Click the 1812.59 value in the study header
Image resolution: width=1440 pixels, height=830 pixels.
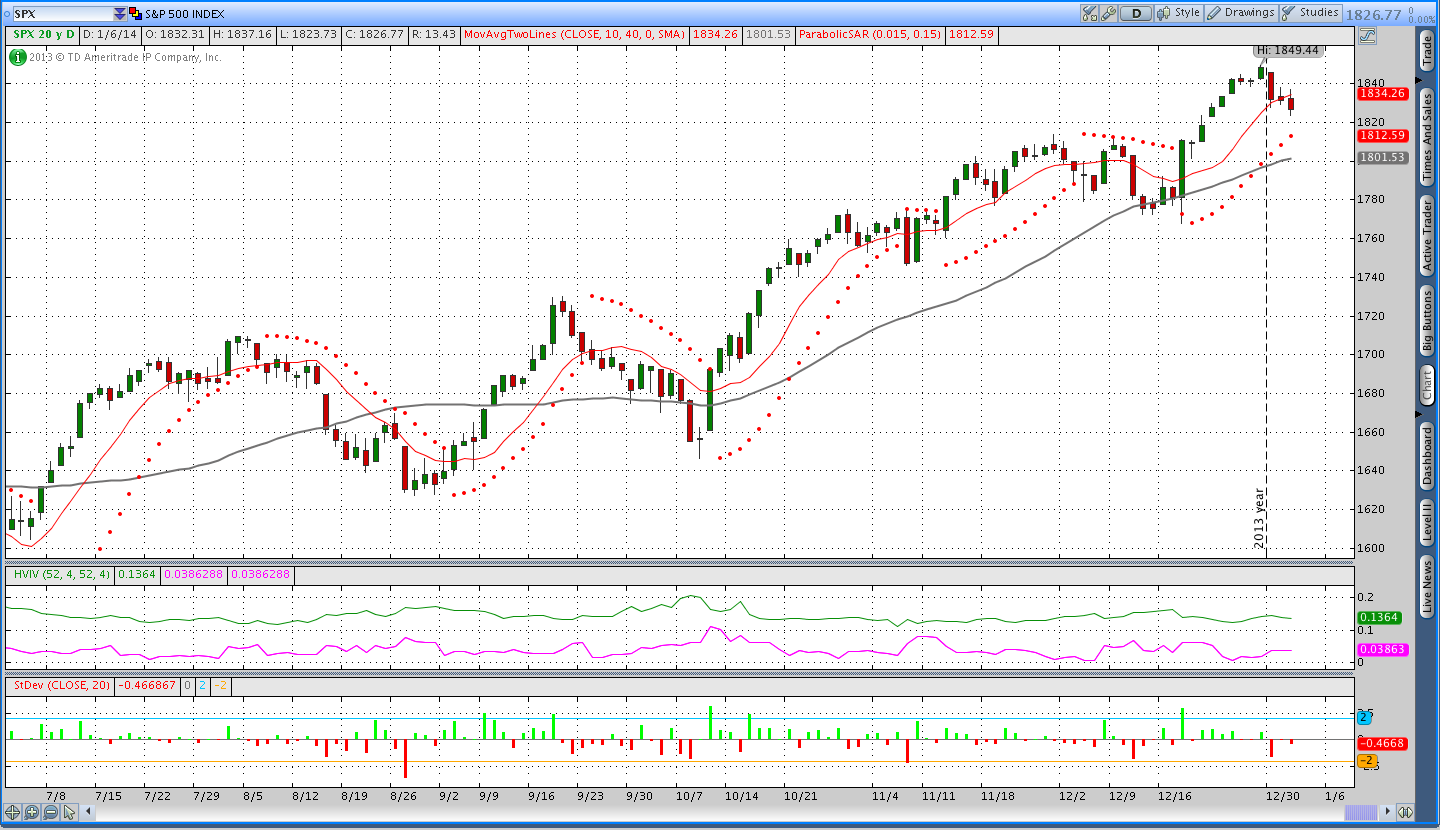click(x=972, y=34)
